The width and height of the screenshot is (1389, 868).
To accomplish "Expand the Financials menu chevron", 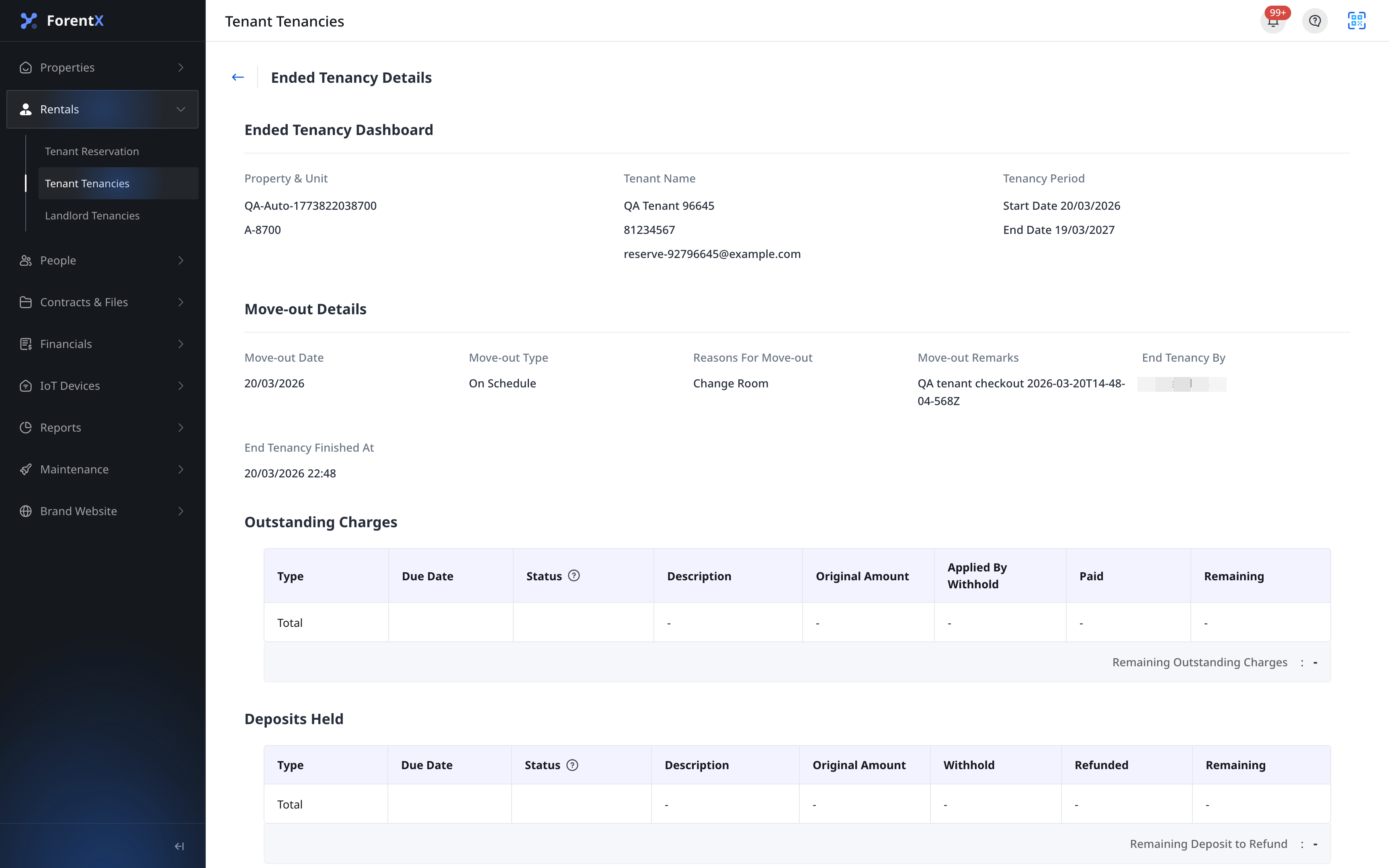I will (x=181, y=344).
